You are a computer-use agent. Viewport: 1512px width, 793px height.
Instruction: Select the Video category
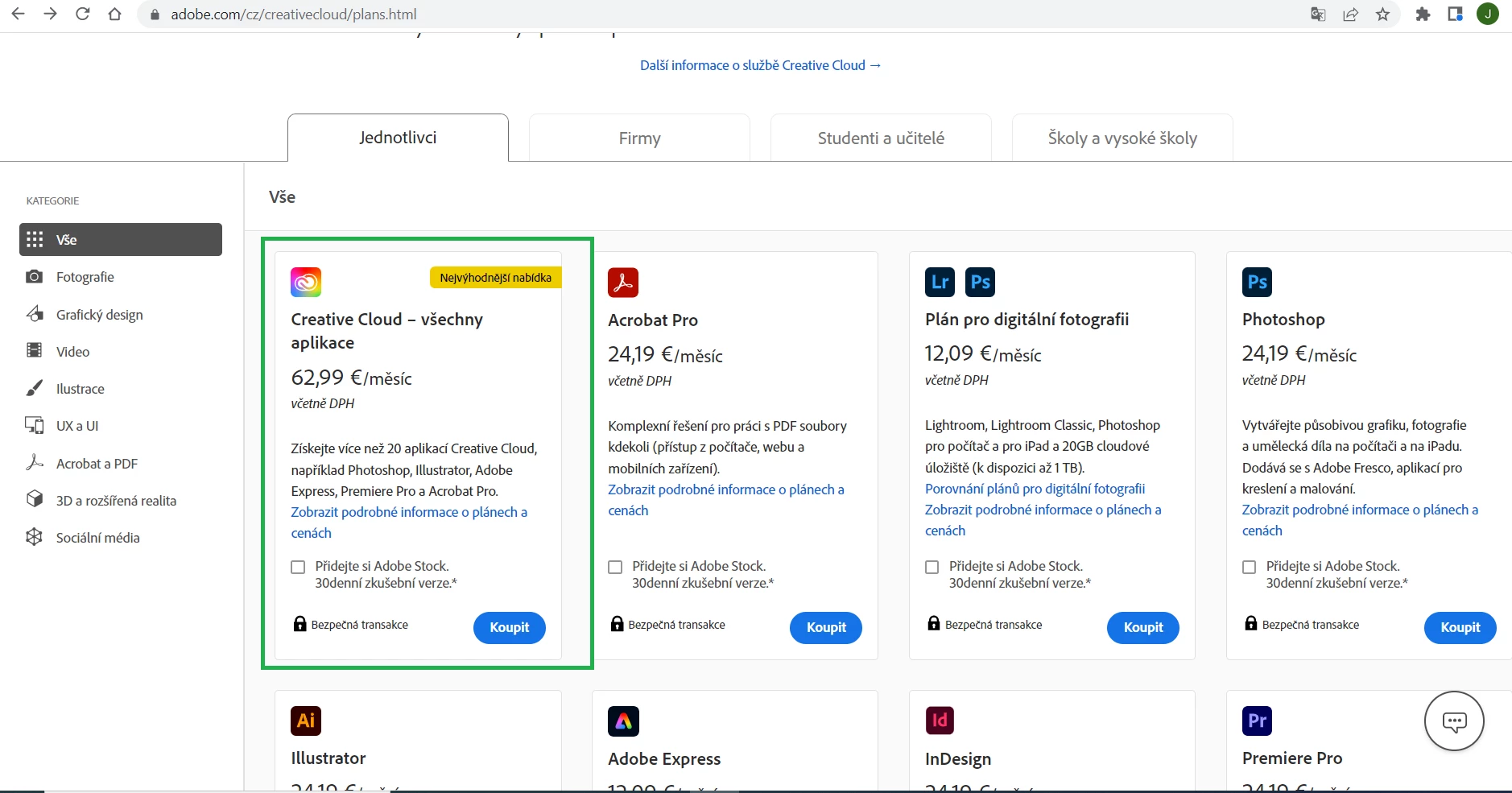pos(121,351)
